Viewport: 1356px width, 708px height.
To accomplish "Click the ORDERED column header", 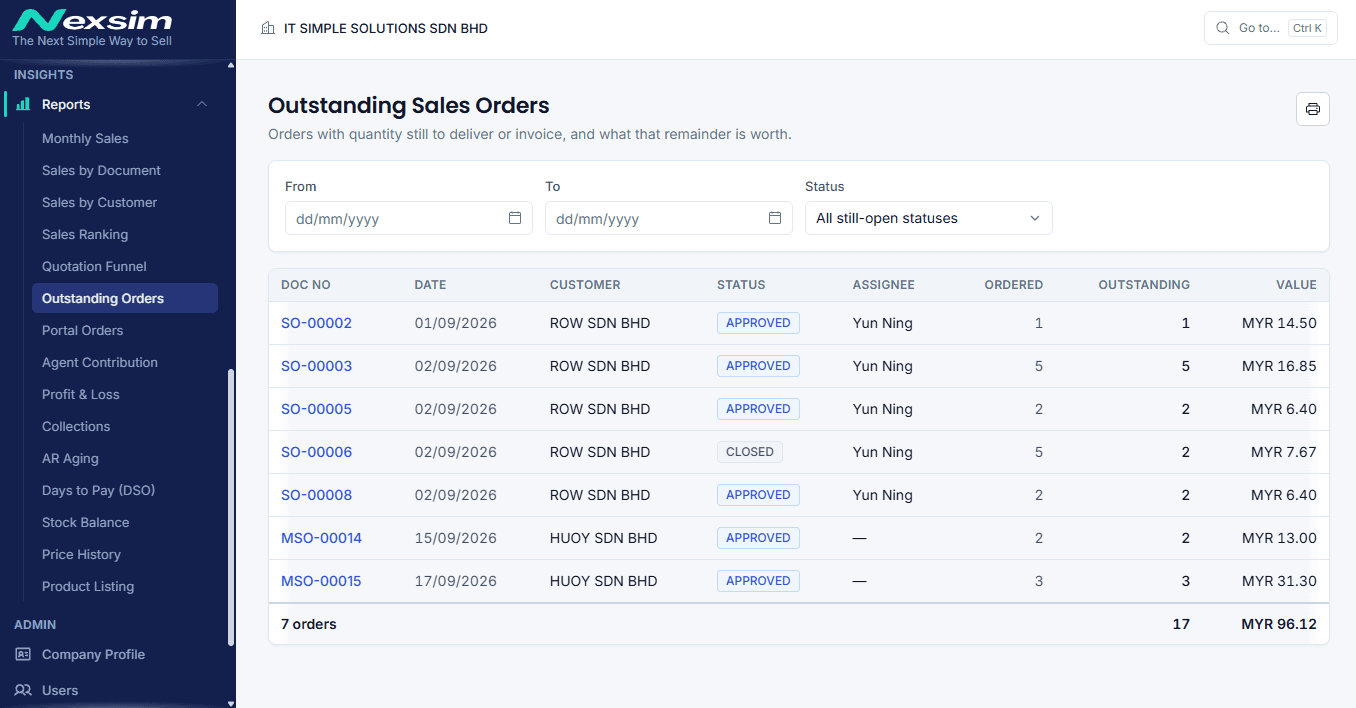I will pyautogui.click(x=1013, y=285).
